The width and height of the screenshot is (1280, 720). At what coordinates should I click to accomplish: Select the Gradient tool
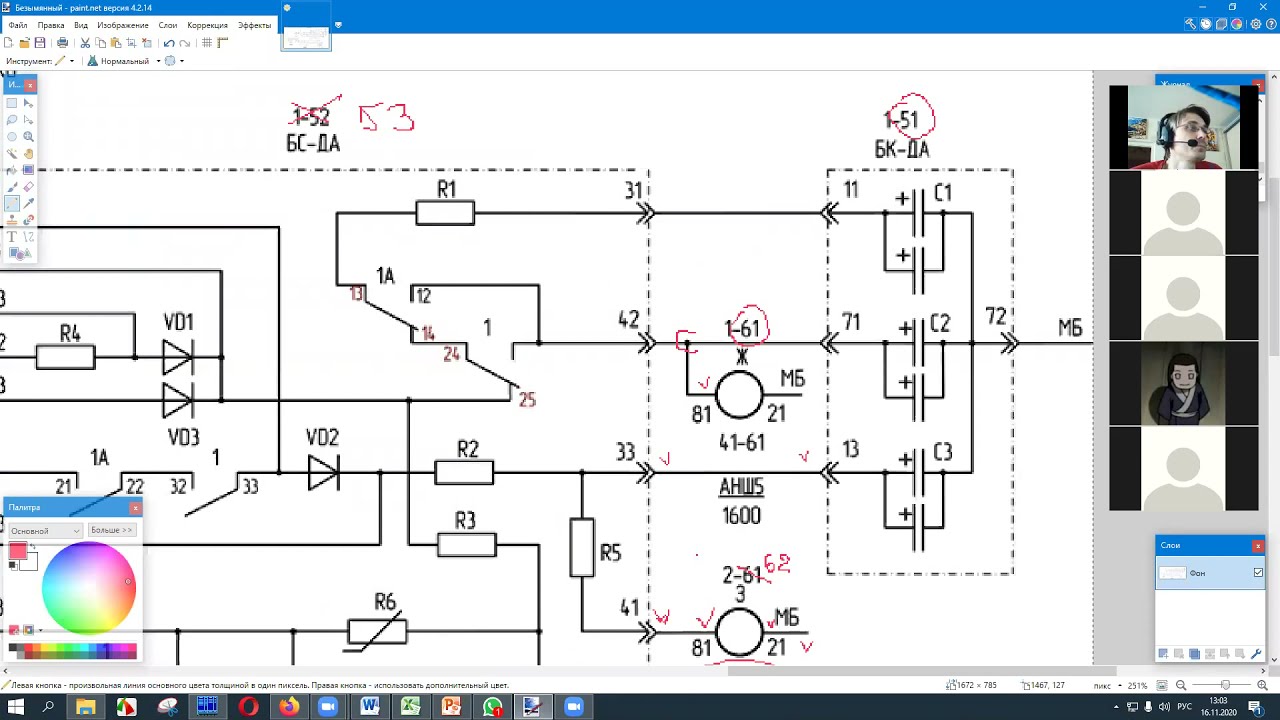28,170
